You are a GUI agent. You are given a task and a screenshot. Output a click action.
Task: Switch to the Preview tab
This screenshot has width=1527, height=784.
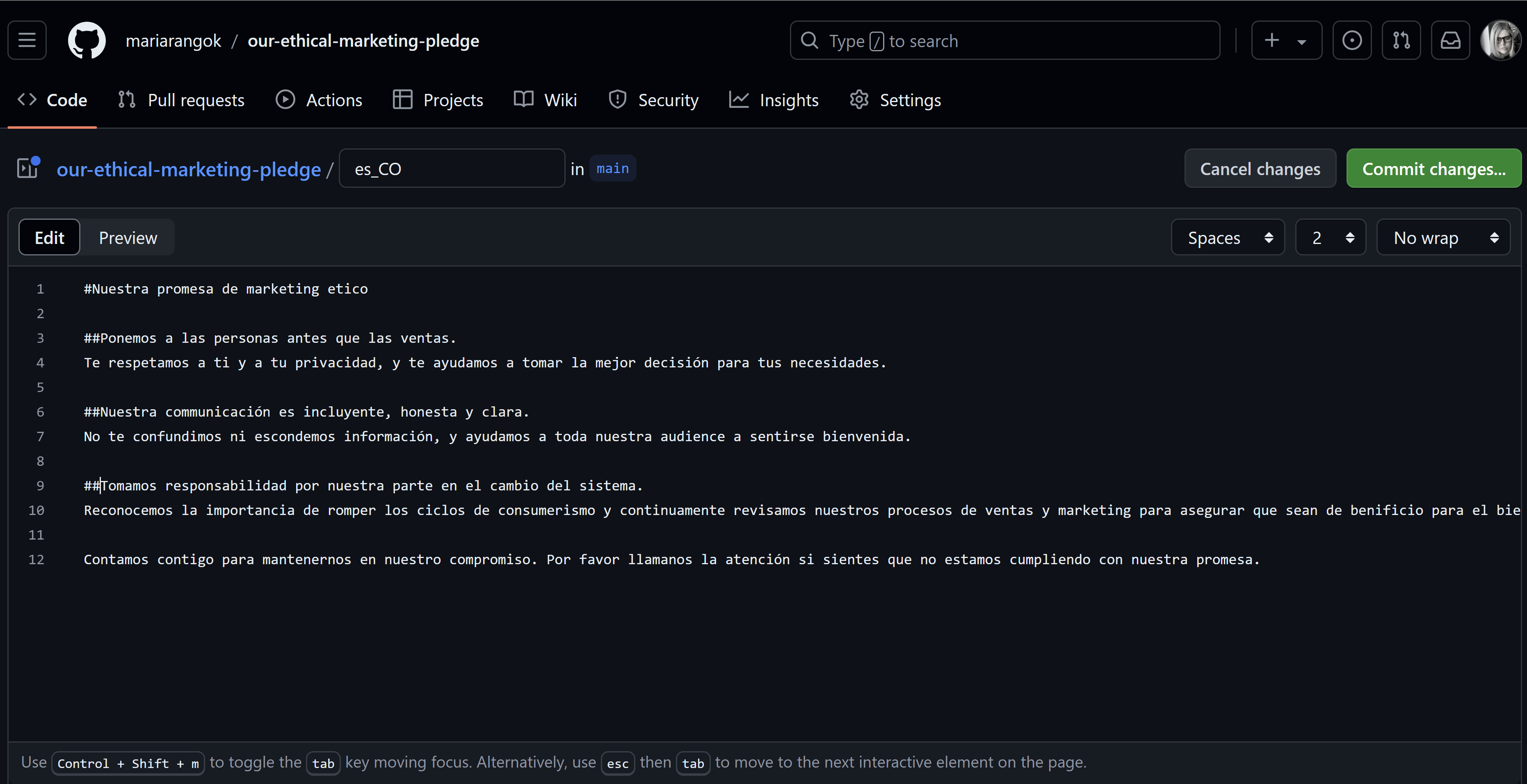click(x=128, y=237)
